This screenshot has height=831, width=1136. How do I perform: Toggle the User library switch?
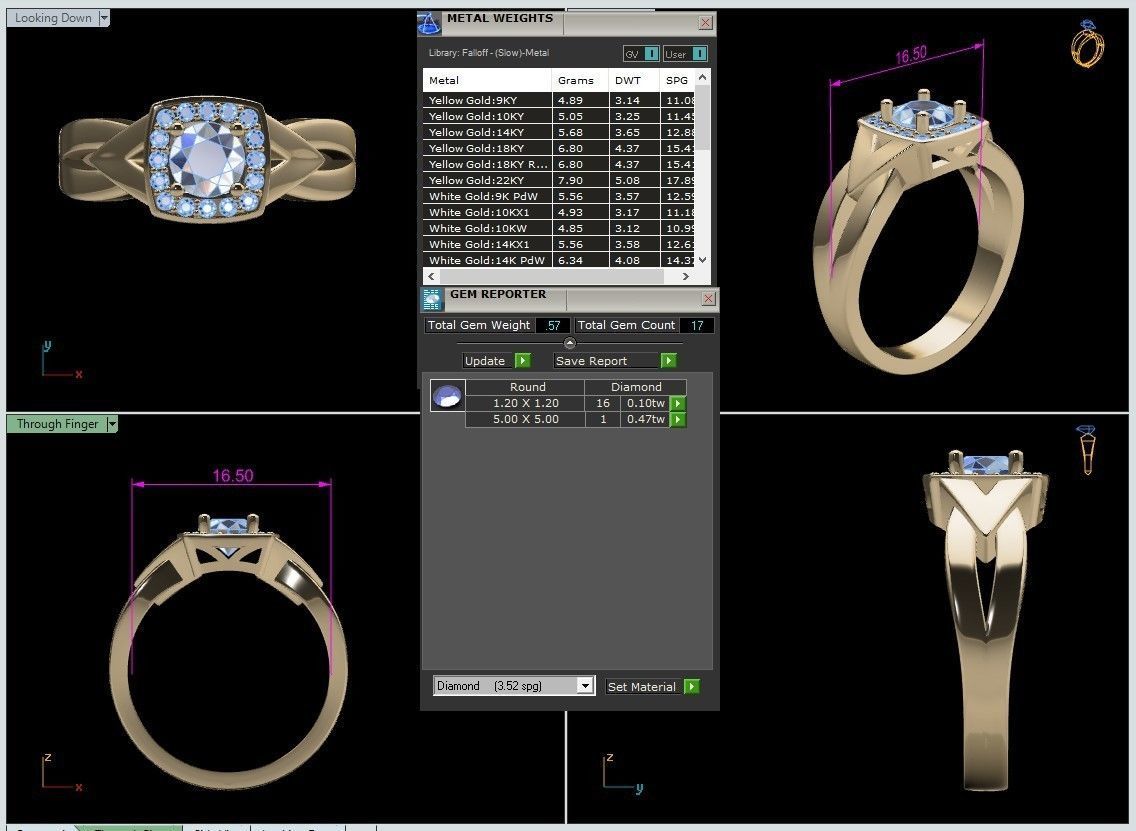685,54
